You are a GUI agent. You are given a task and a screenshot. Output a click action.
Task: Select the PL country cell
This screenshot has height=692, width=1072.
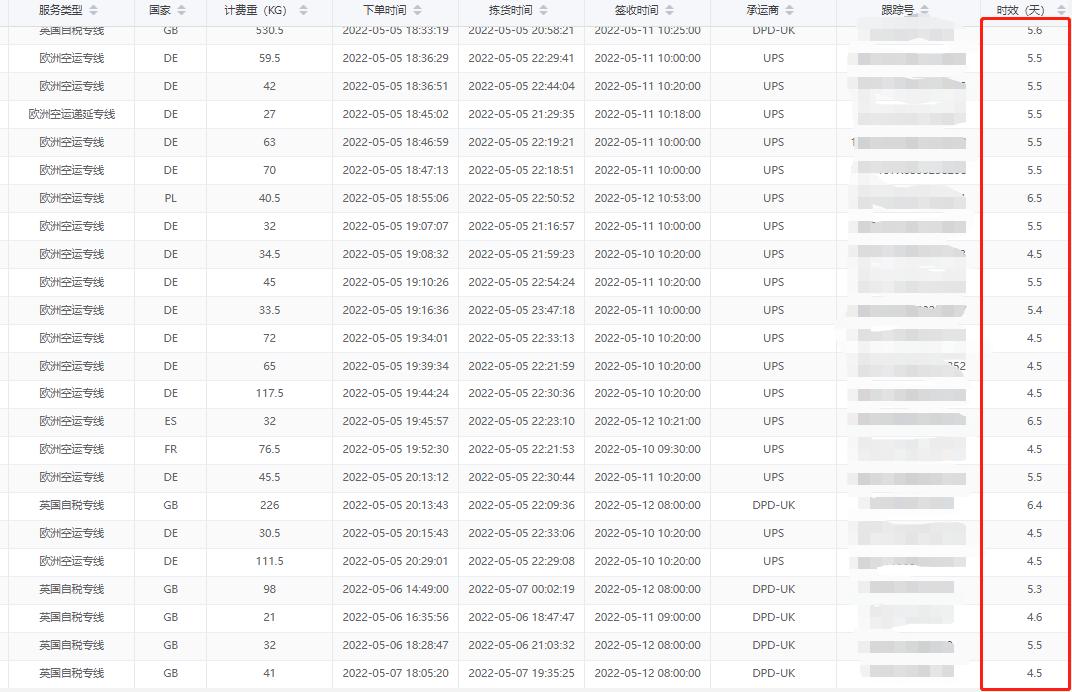point(168,198)
